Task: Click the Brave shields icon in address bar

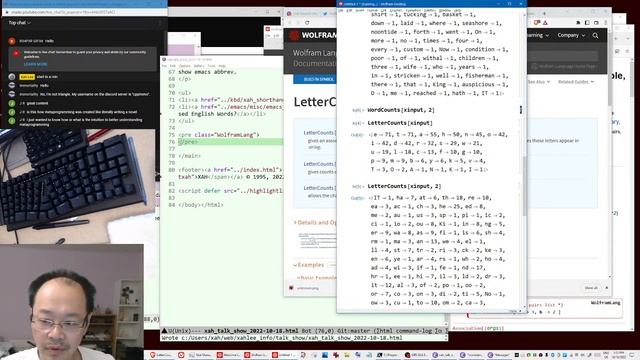Action: [537, 23]
